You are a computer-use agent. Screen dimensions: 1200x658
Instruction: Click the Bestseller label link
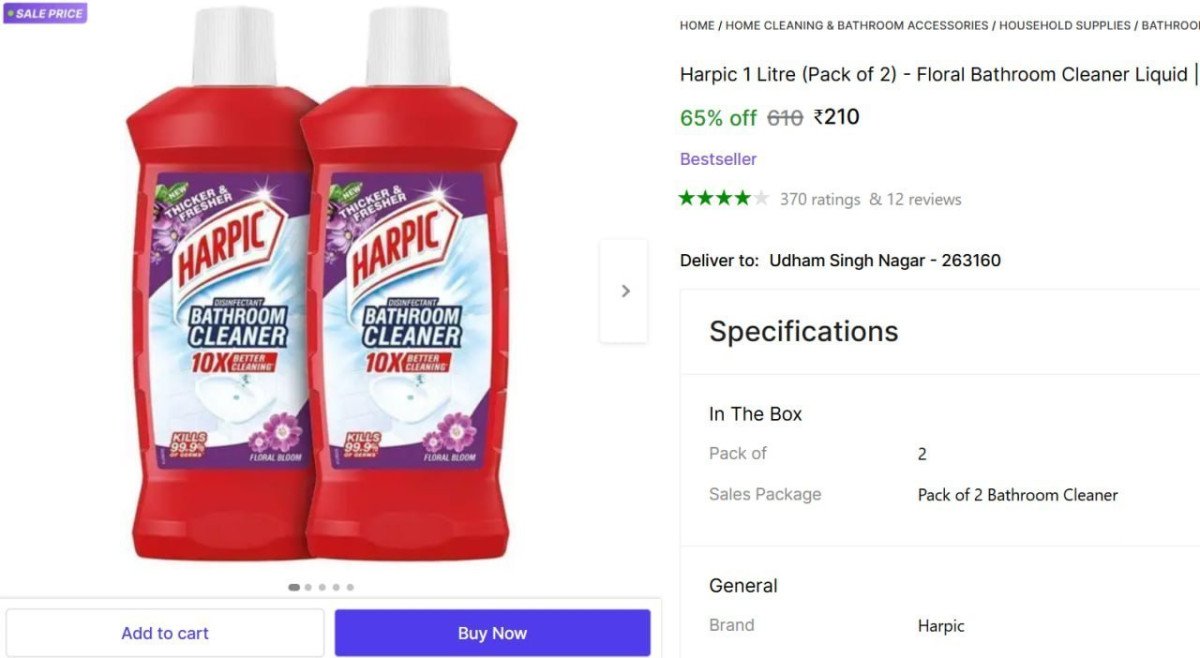718,158
